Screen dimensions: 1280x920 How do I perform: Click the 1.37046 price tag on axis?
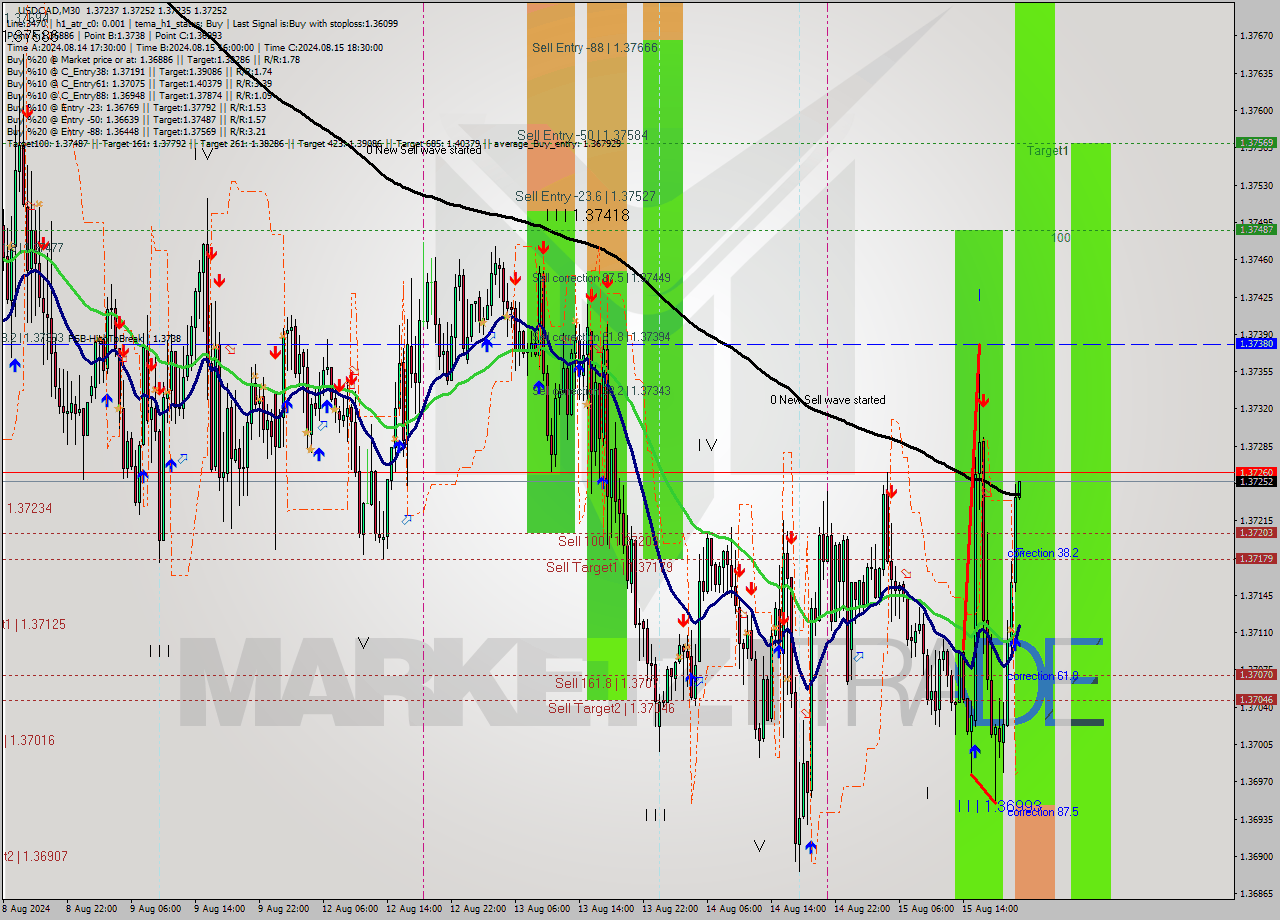point(1256,700)
